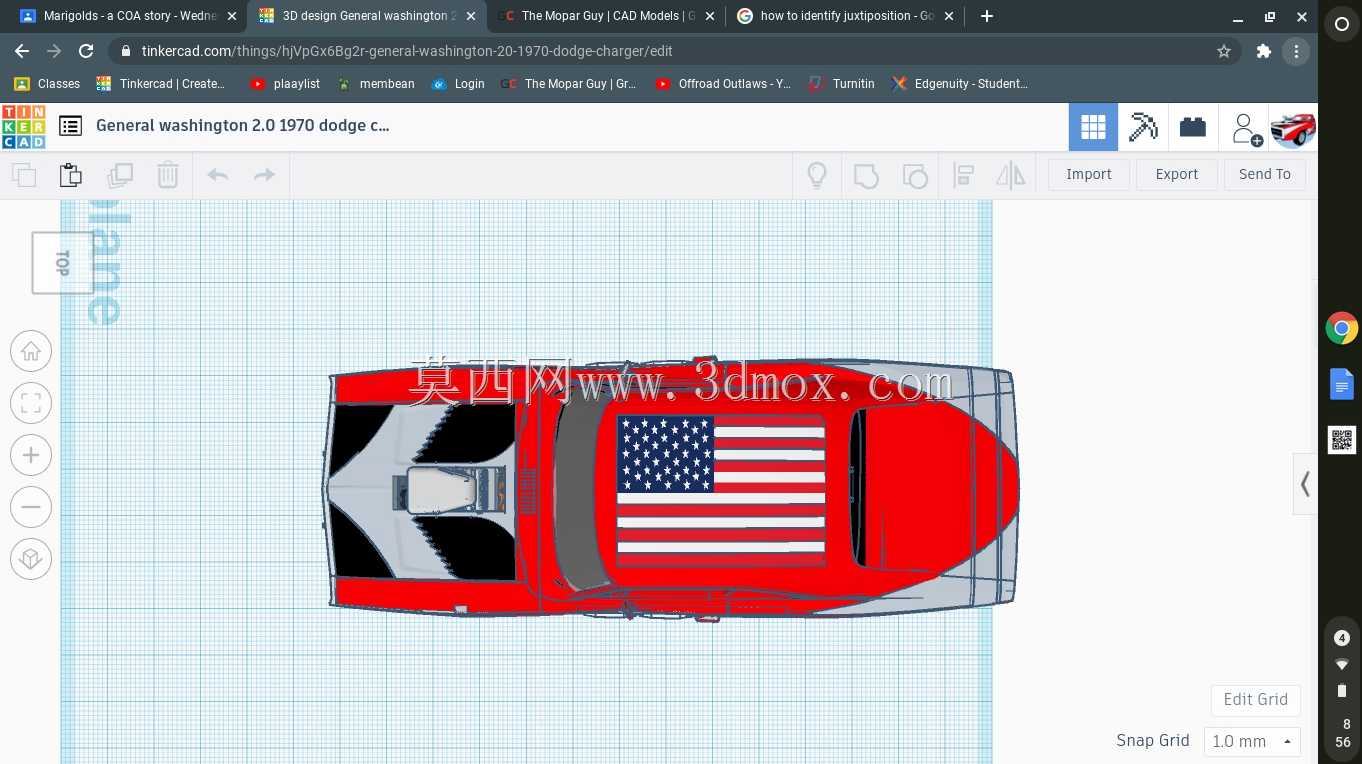1362x764 pixels.
Task: Click the Align tool icon
Action: pos(964,176)
